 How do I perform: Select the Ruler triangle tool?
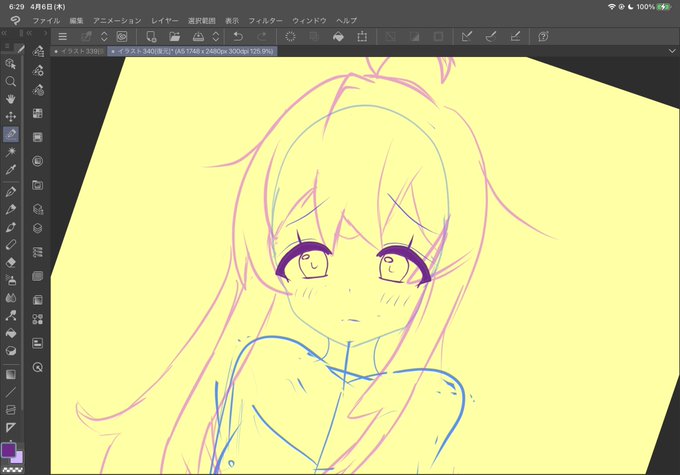[11, 428]
